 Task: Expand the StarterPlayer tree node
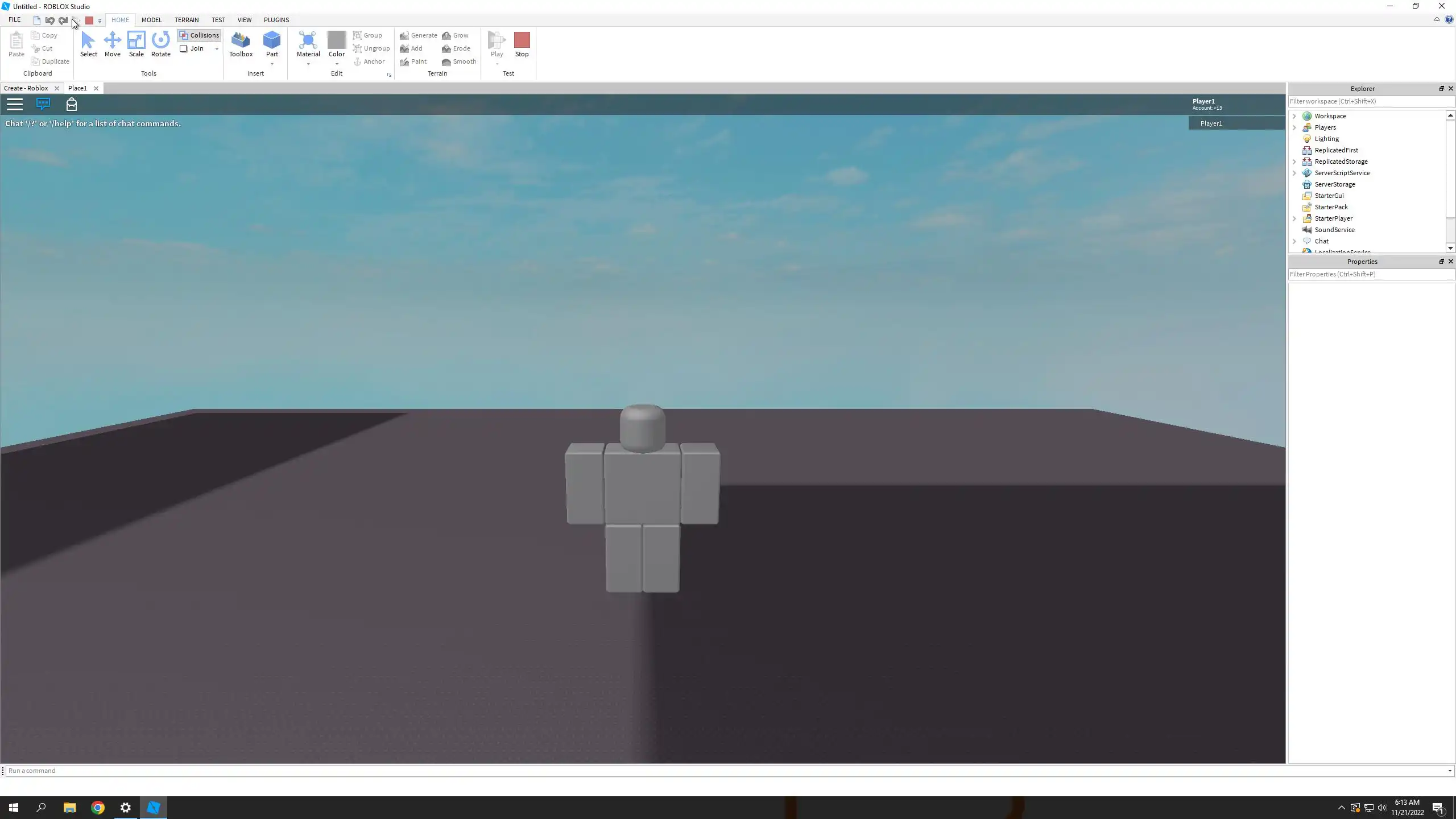coord(1295,218)
